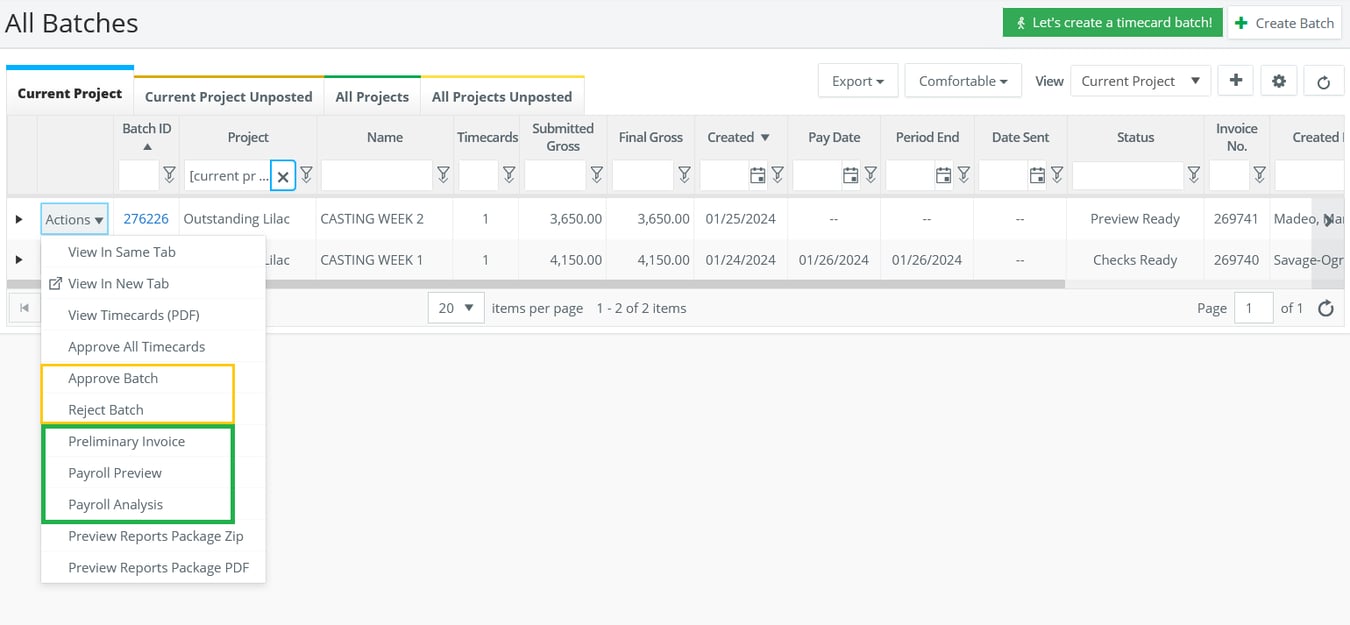Open the items per page dropdown
1350x625 pixels.
coord(456,308)
